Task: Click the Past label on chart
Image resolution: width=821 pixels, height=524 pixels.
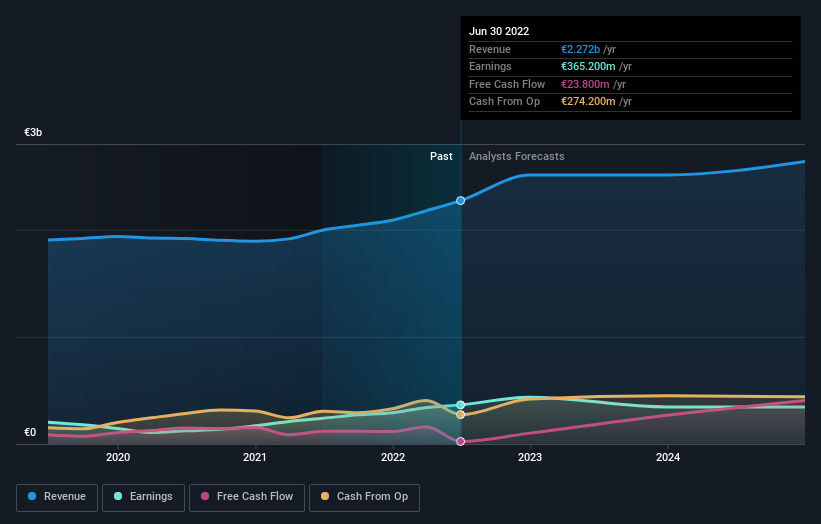Action: pos(441,156)
